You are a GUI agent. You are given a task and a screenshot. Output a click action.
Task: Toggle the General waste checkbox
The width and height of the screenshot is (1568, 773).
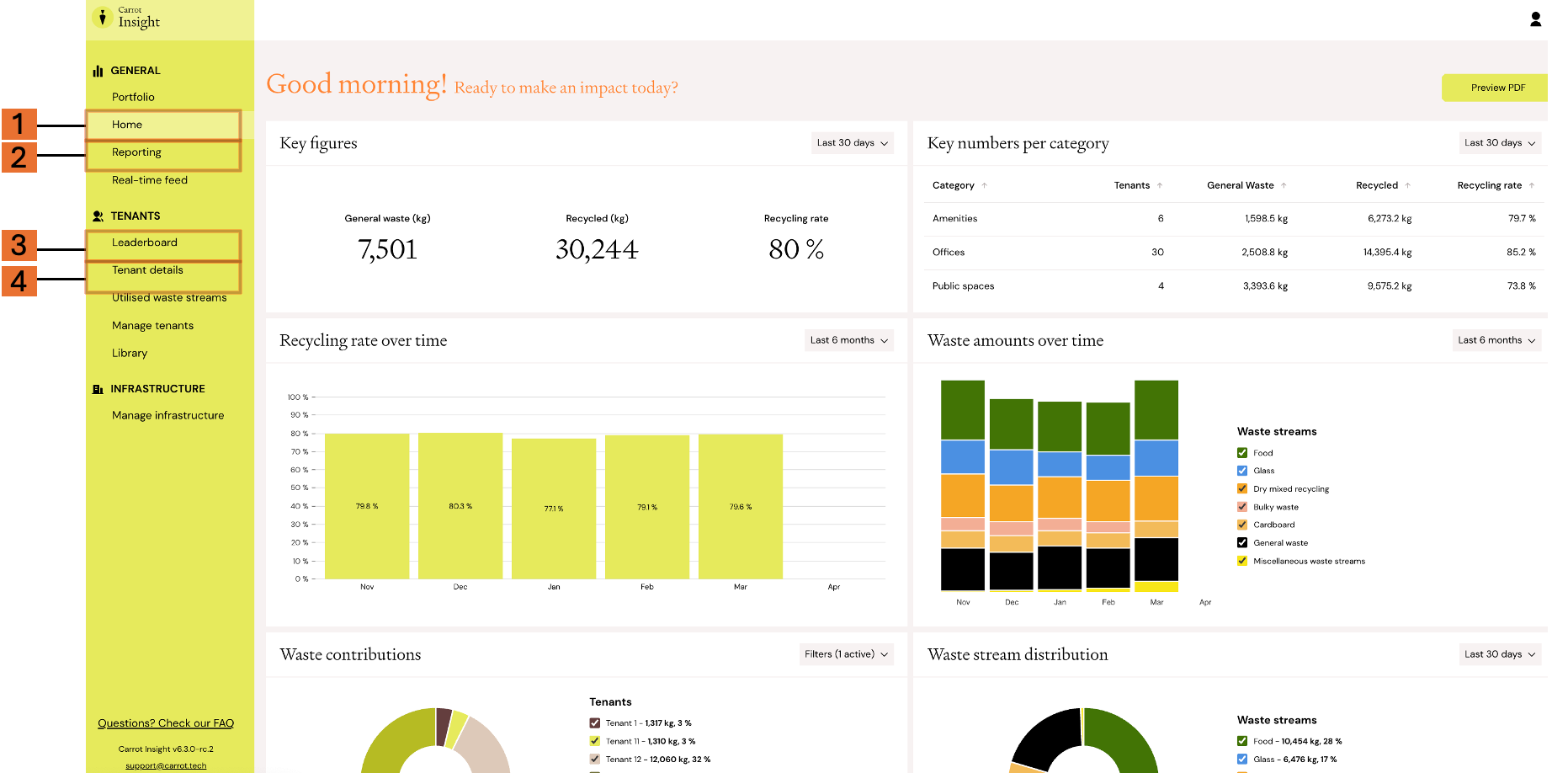pyautogui.click(x=1242, y=543)
